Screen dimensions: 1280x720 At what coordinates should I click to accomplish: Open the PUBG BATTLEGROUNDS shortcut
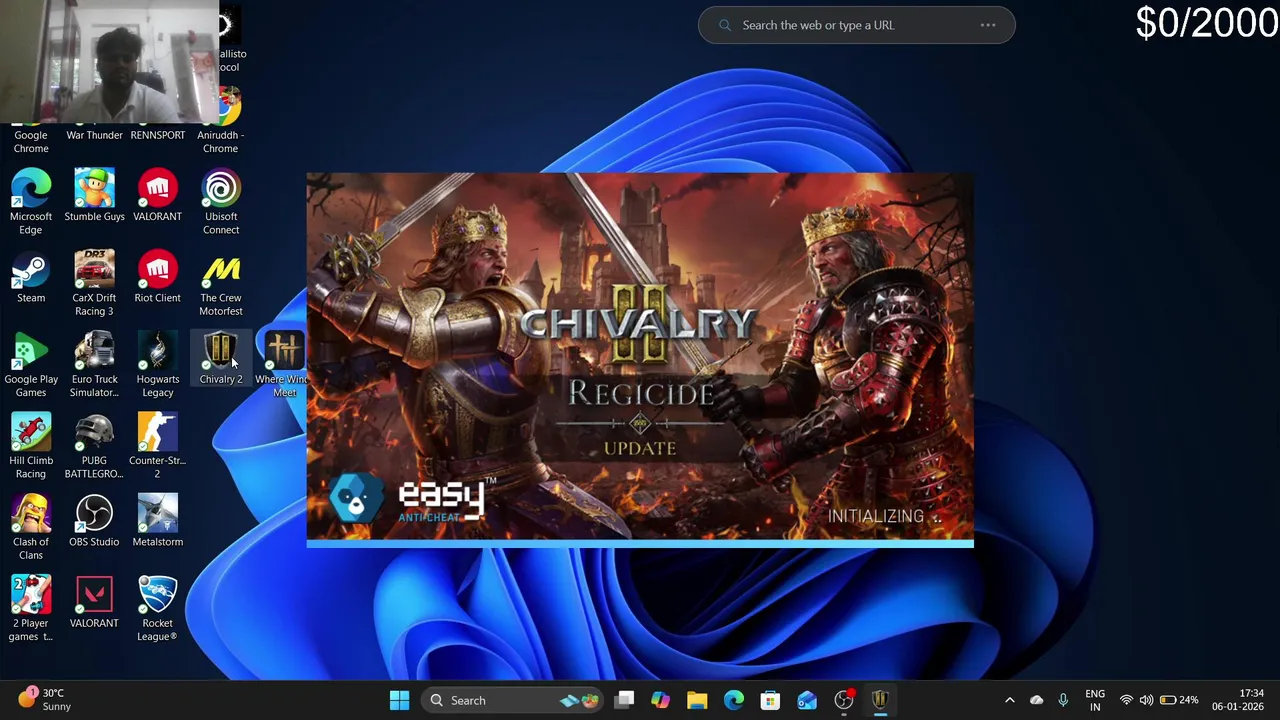click(x=94, y=446)
